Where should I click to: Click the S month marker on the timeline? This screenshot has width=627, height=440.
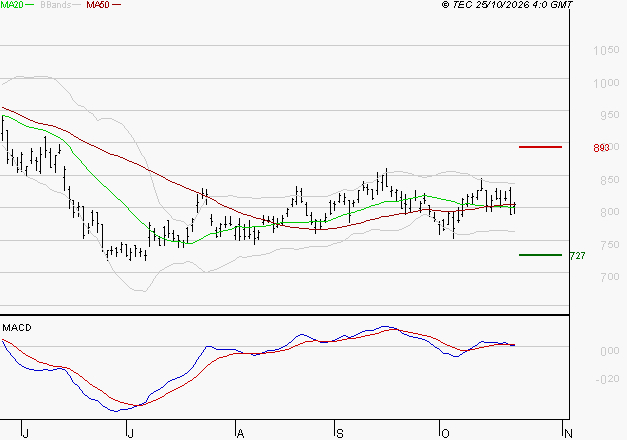[x=339, y=433]
